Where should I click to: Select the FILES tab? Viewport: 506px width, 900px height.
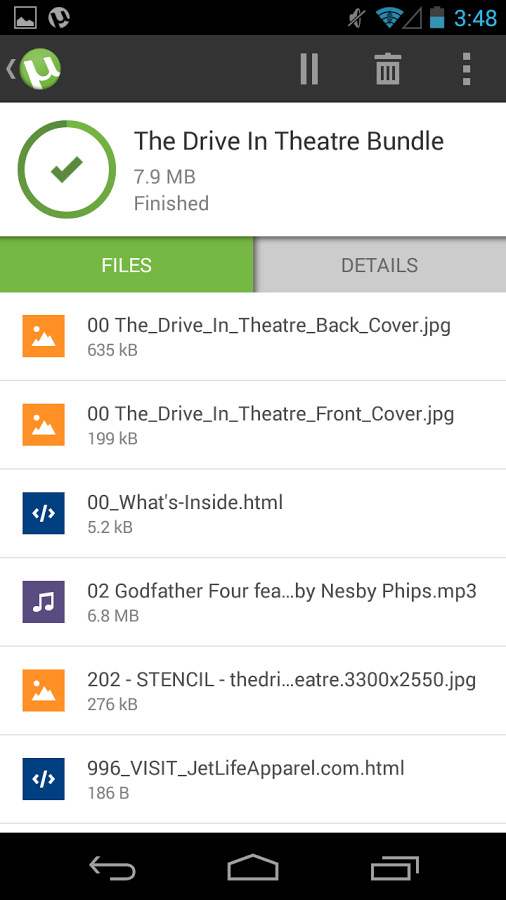[x=126, y=265]
